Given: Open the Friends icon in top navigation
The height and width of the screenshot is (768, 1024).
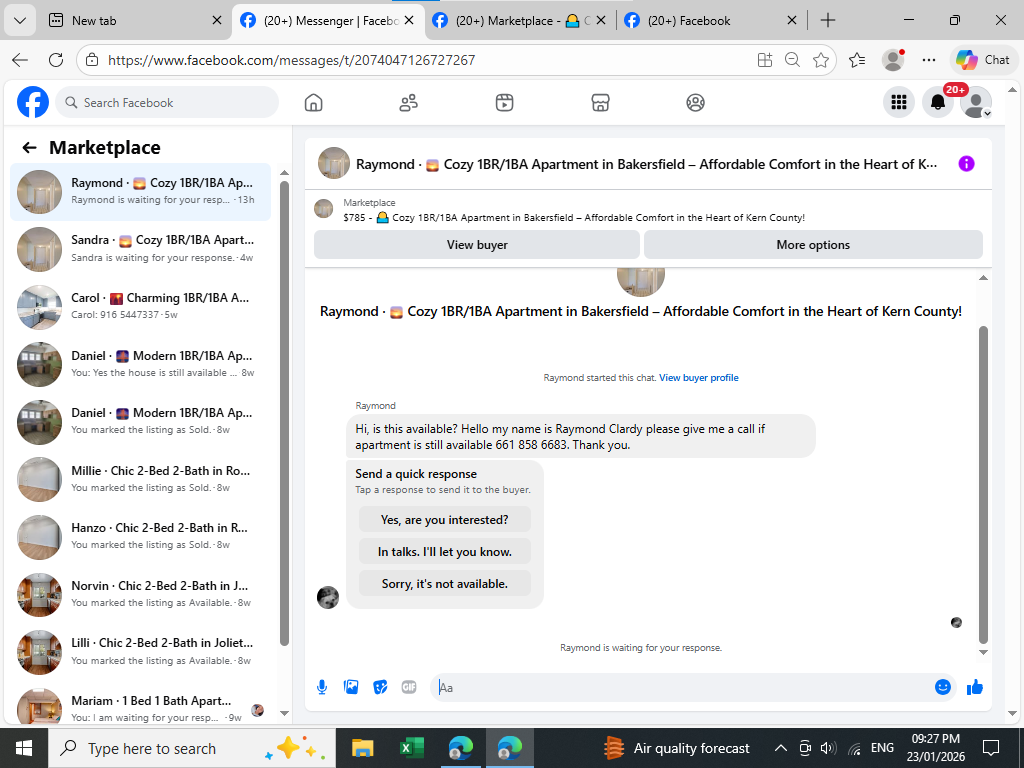Looking at the screenshot, I should pos(409,103).
